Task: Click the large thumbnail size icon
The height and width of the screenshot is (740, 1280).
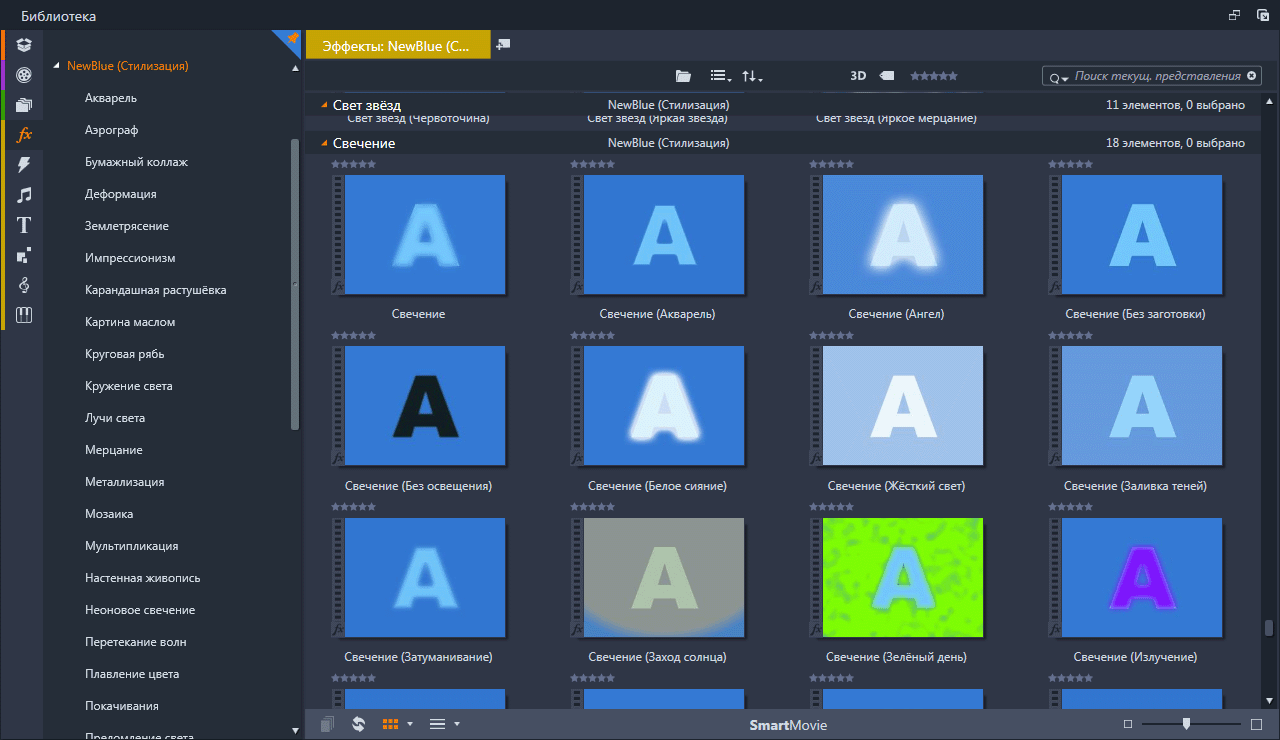Action: pos(1257,724)
